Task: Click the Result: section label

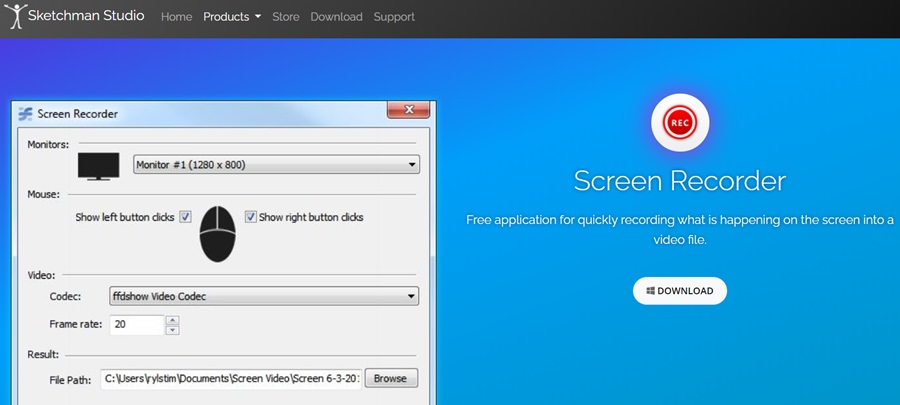Action: click(x=43, y=355)
